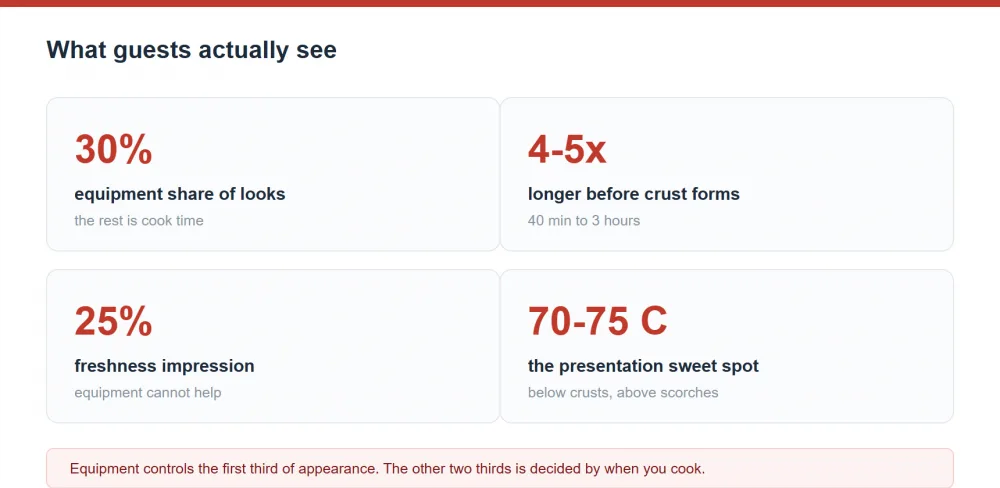Click the 'longer before crust forms' label

coord(634,194)
